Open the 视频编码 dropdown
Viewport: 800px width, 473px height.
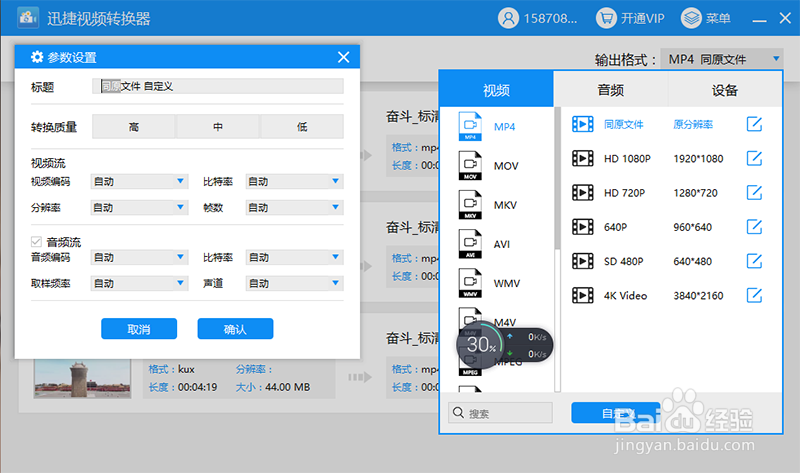pyautogui.click(x=139, y=181)
